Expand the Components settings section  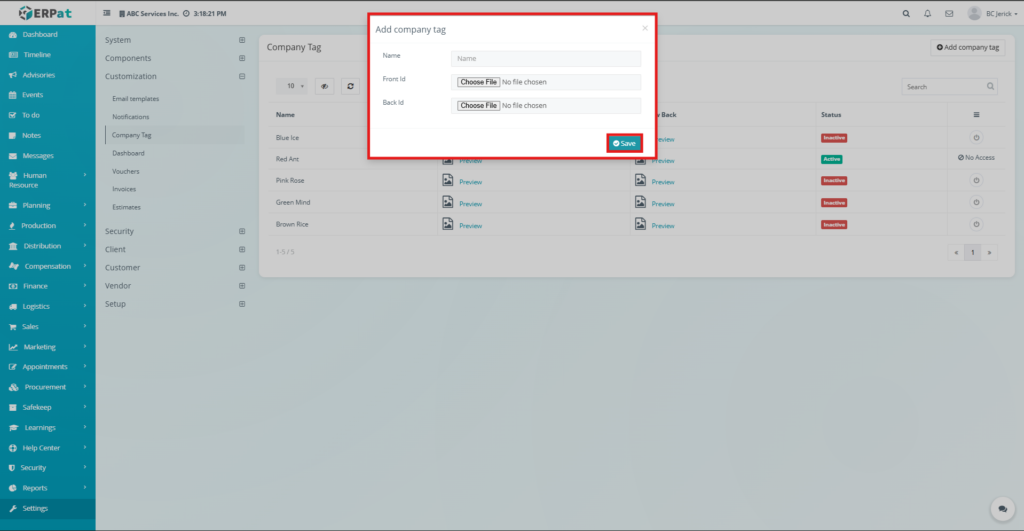point(242,58)
